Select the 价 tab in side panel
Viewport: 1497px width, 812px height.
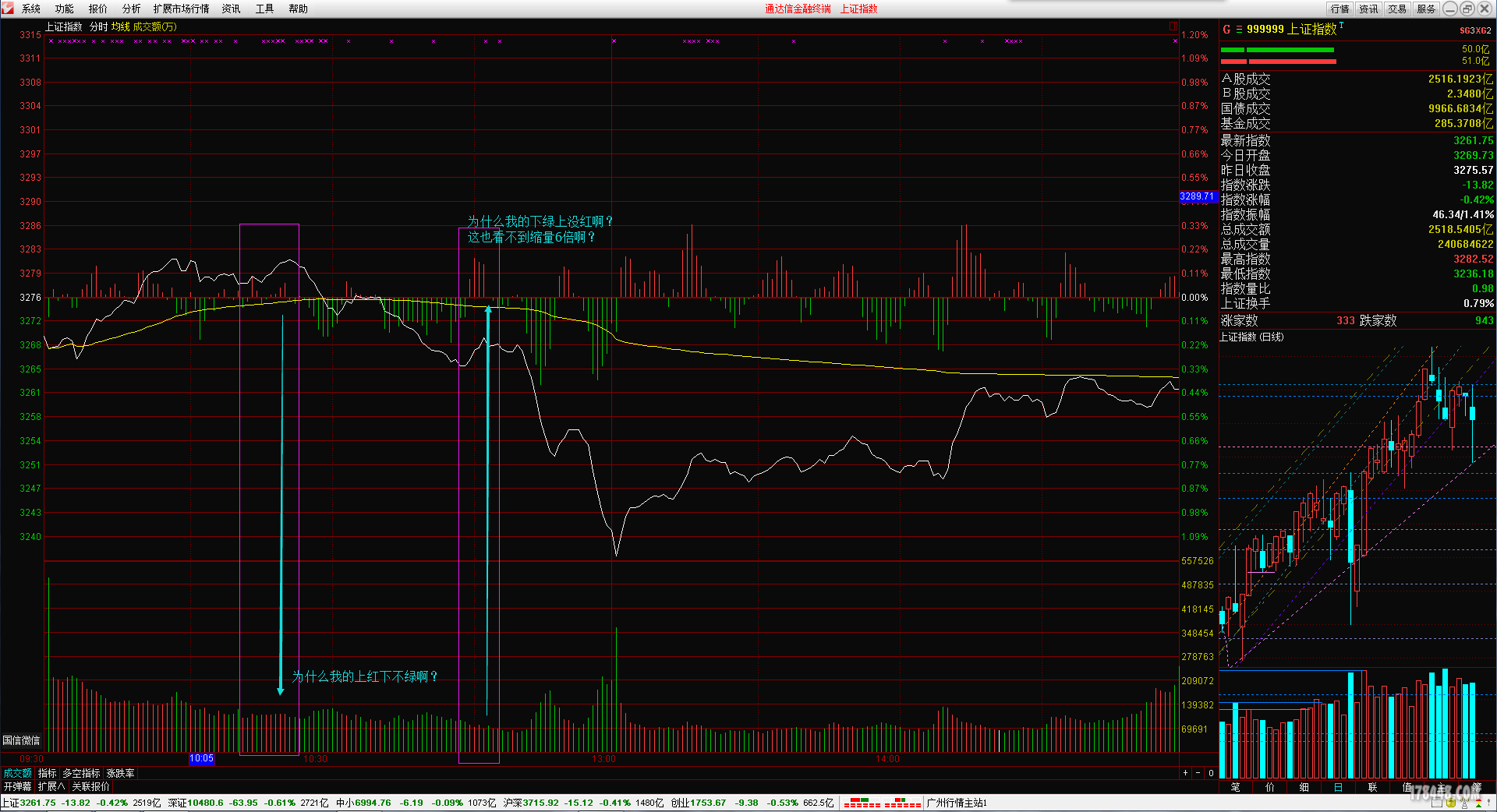[x=1270, y=787]
